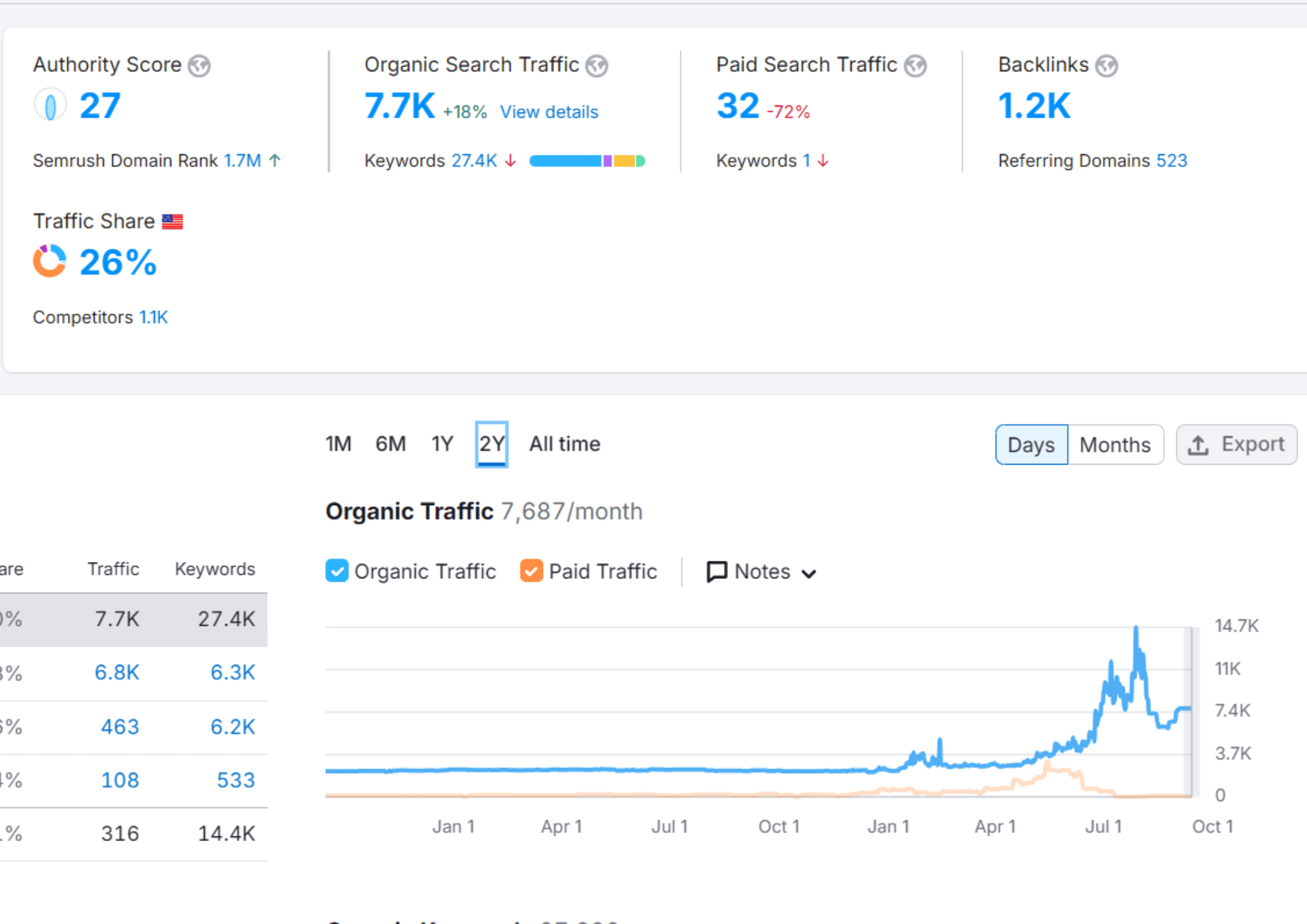Click US flag icon beside Traffic Share
This screenshot has width=1307, height=924.
pyautogui.click(x=173, y=222)
